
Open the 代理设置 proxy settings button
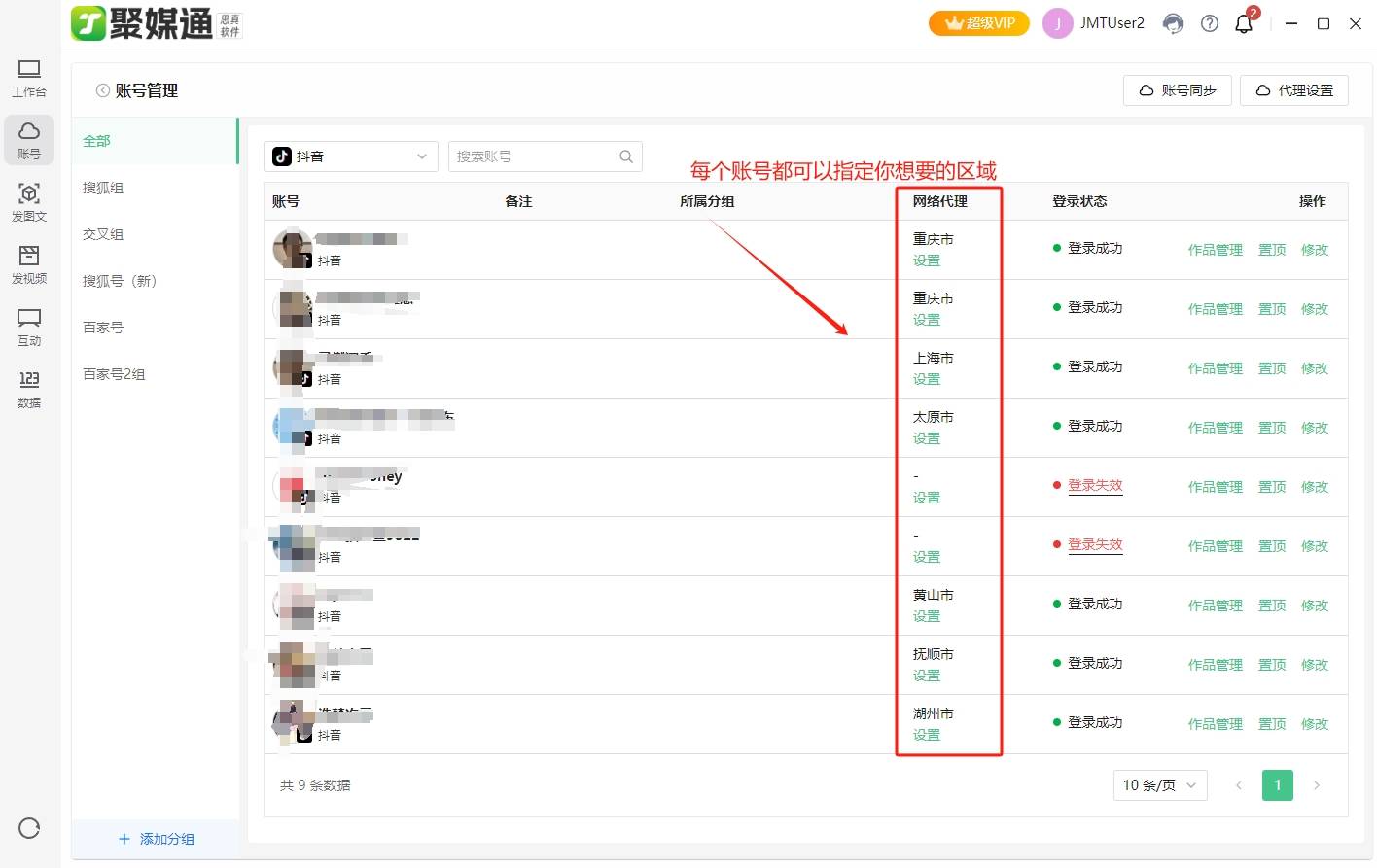[1293, 90]
